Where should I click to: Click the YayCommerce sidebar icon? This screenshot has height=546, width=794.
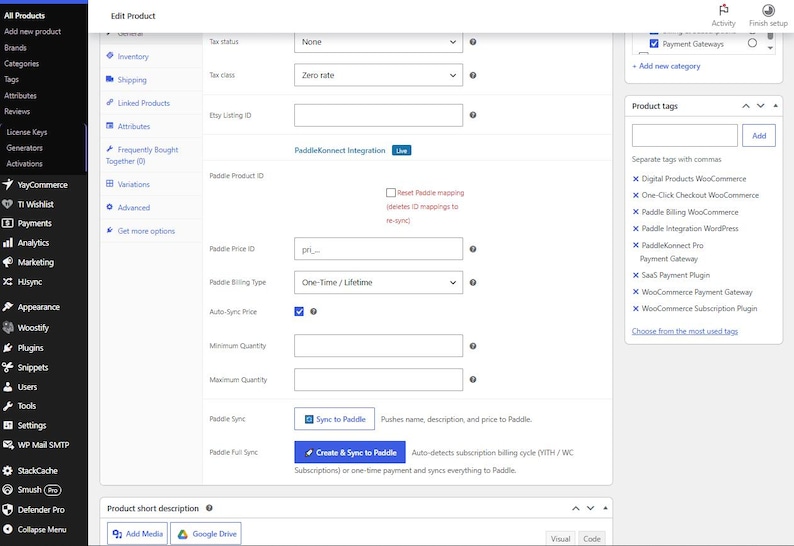[8, 184]
